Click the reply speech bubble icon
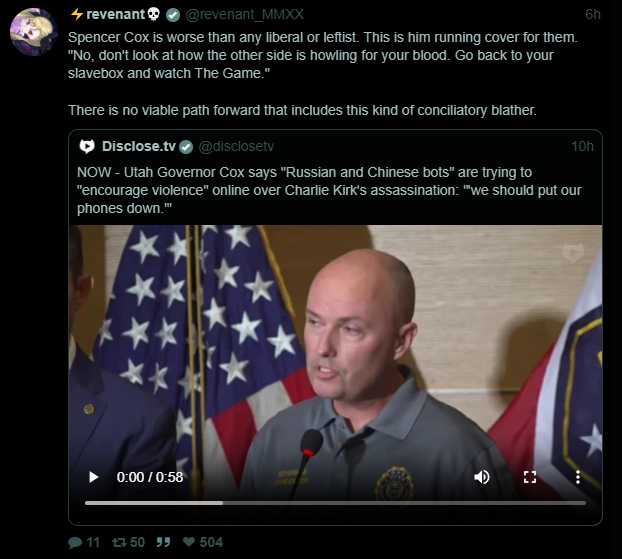 click(75, 542)
